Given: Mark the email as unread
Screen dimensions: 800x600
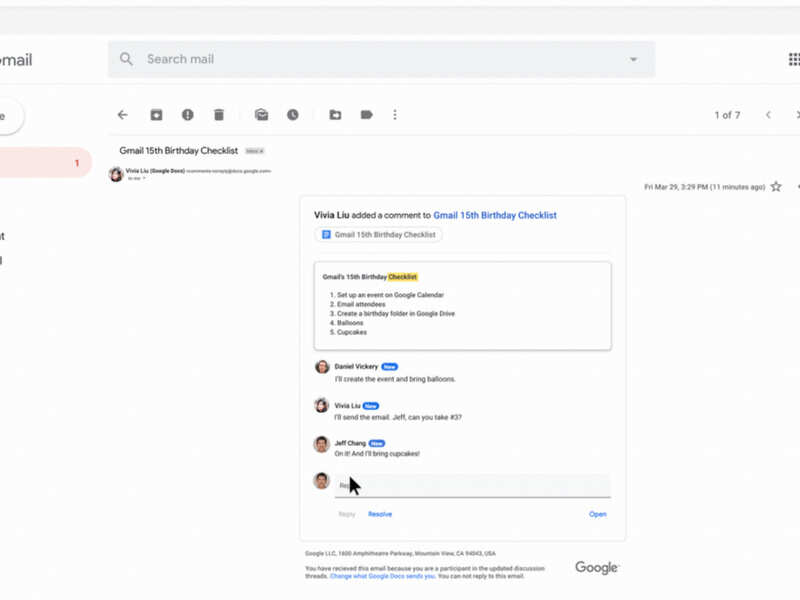Looking at the screenshot, I should point(261,115).
